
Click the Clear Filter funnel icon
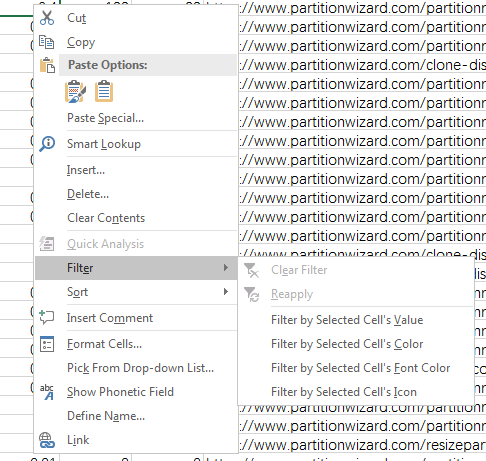click(251, 270)
